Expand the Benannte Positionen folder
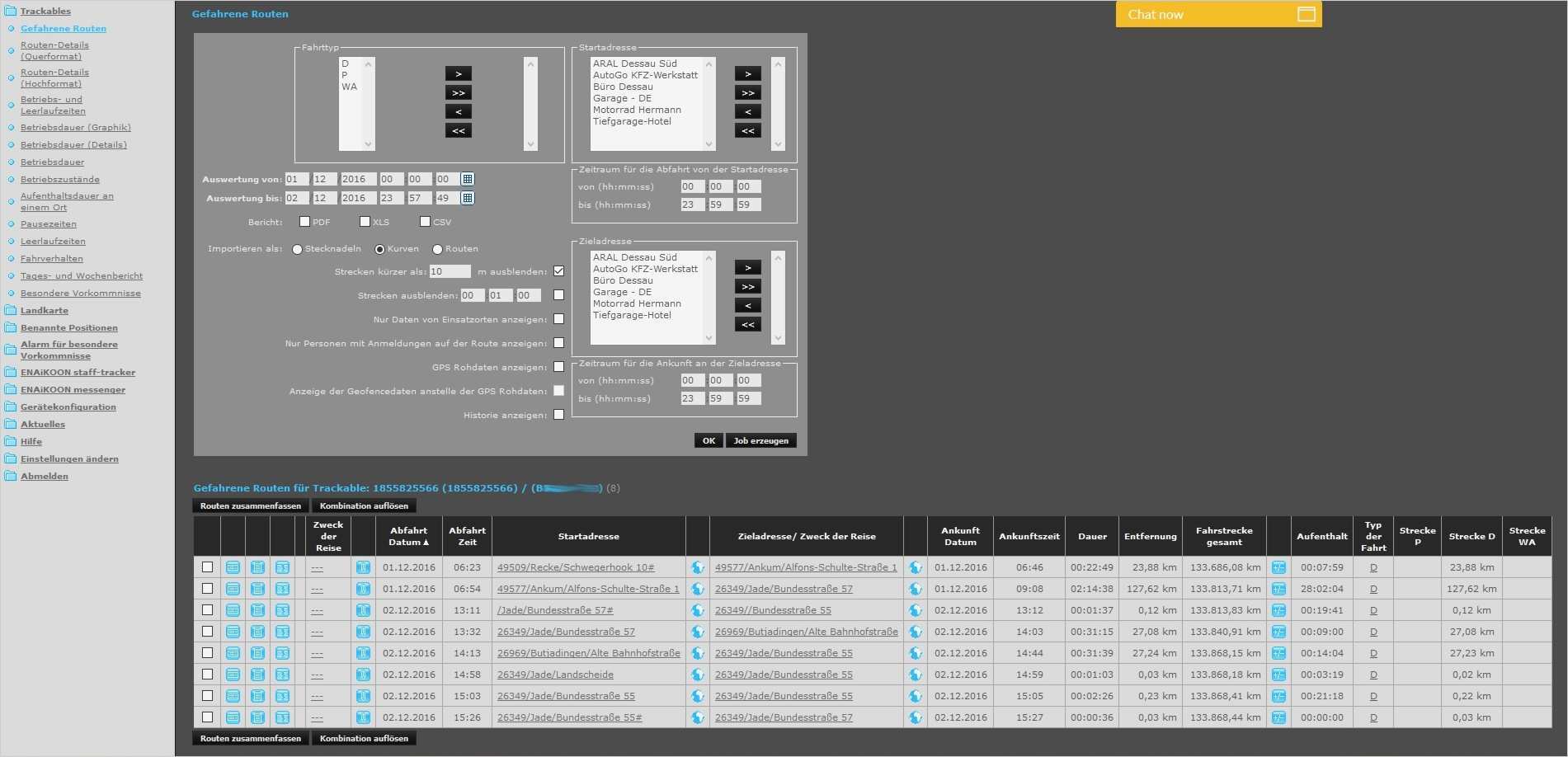Image resolution: width=1568 pixels, height=757 pixels. (69, 327)
